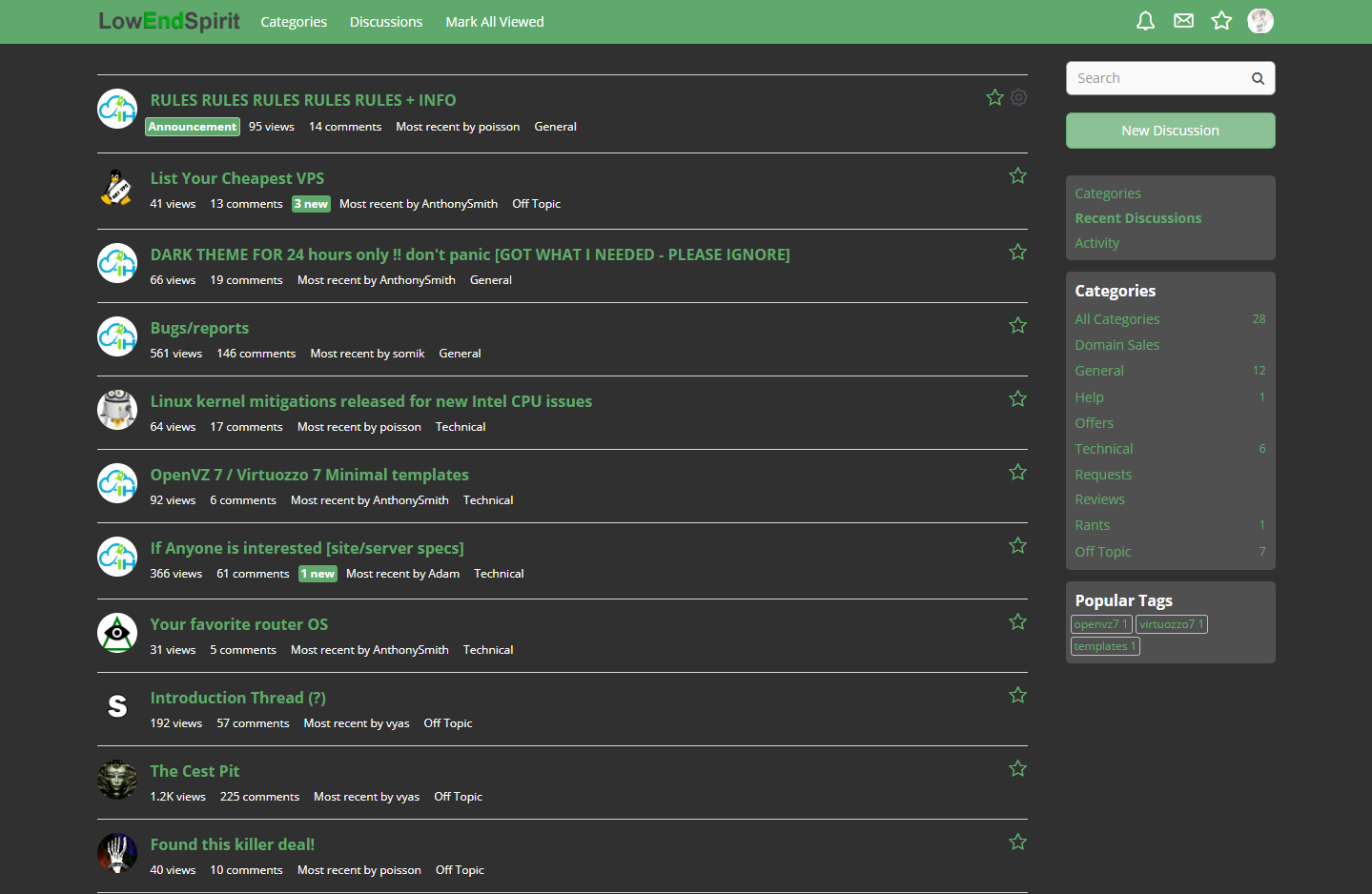Bookmark the If Anyone is interested thread
The width and height of the screenshot is (1372, 894).
click(x=1018, y=545)
